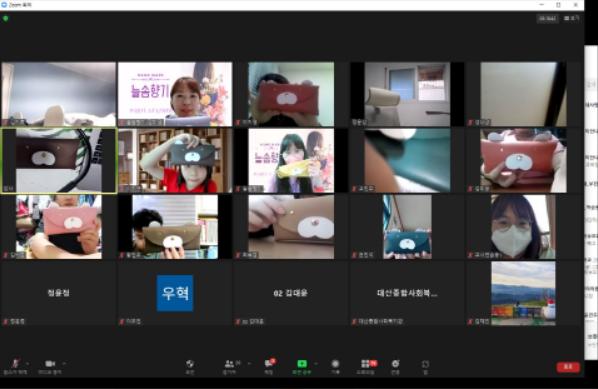Expand audio options arrow beside microphone
The width and height of the screenshot is (598, 389).
point(27,363)
